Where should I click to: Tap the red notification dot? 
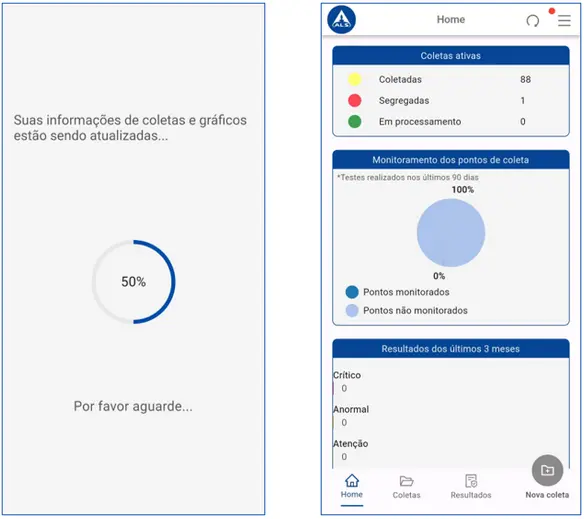click(x=552, y=11)
